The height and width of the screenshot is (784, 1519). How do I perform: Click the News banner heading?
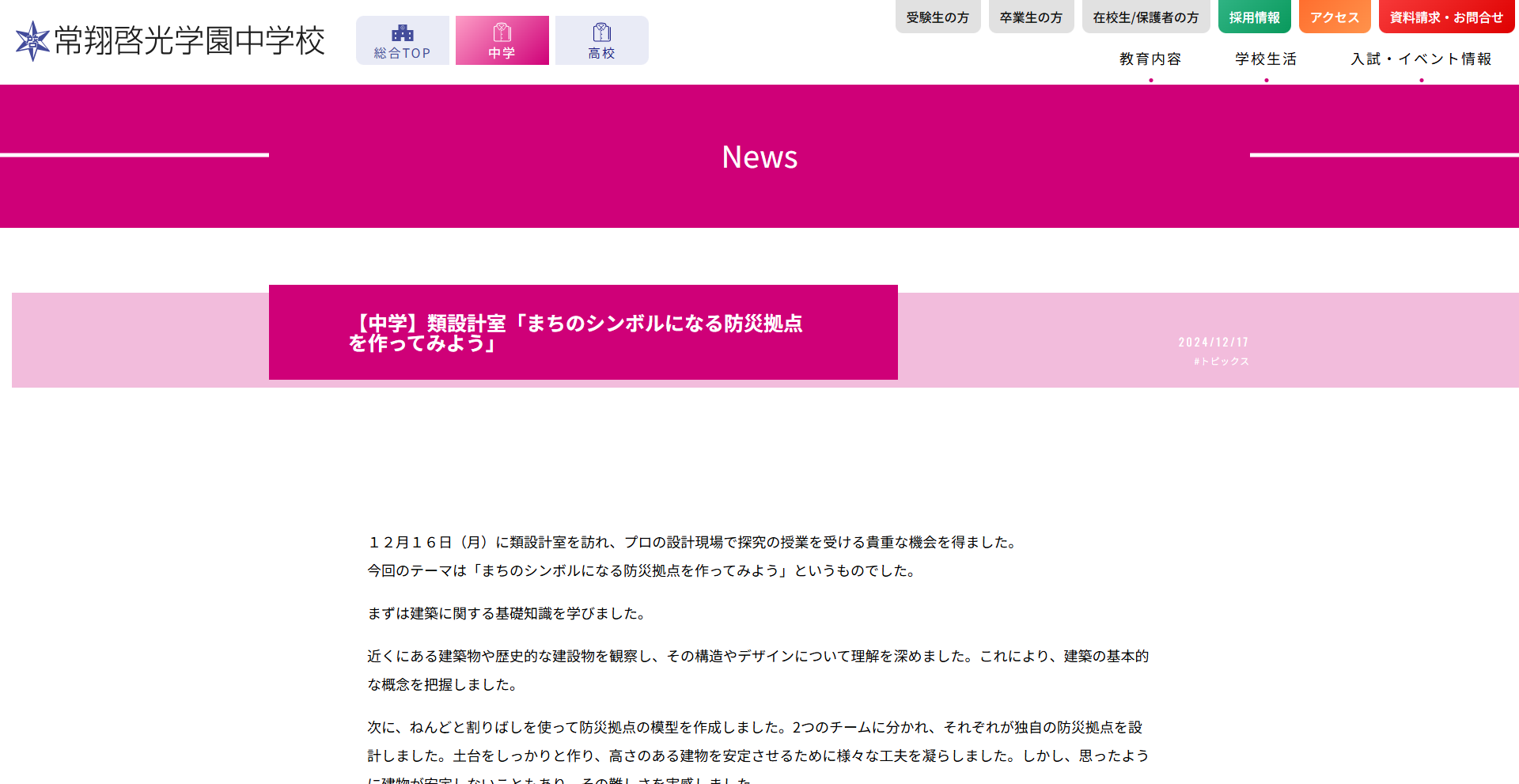pyautogui.click(x=759, y=157)
